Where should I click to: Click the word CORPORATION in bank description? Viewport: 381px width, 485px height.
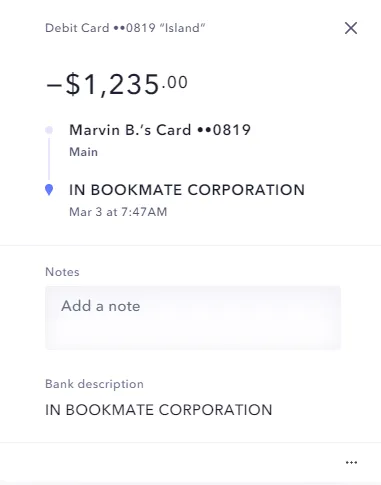tap(215, 410)
